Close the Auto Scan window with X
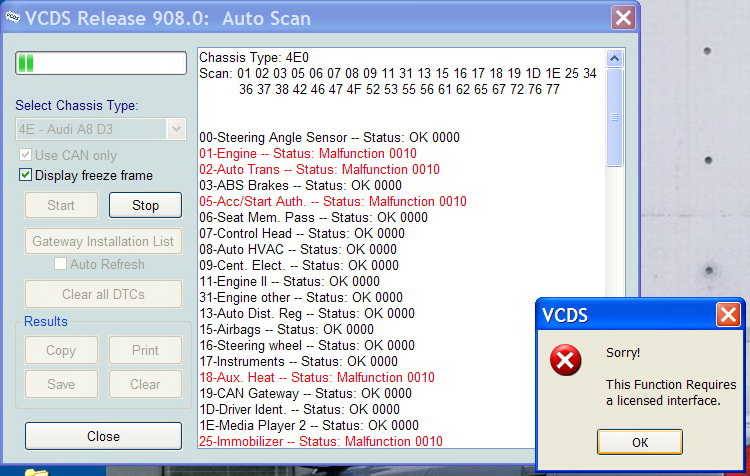Image resolution: width=750 pixels, height=476 pixels. (x=623, y=18)
